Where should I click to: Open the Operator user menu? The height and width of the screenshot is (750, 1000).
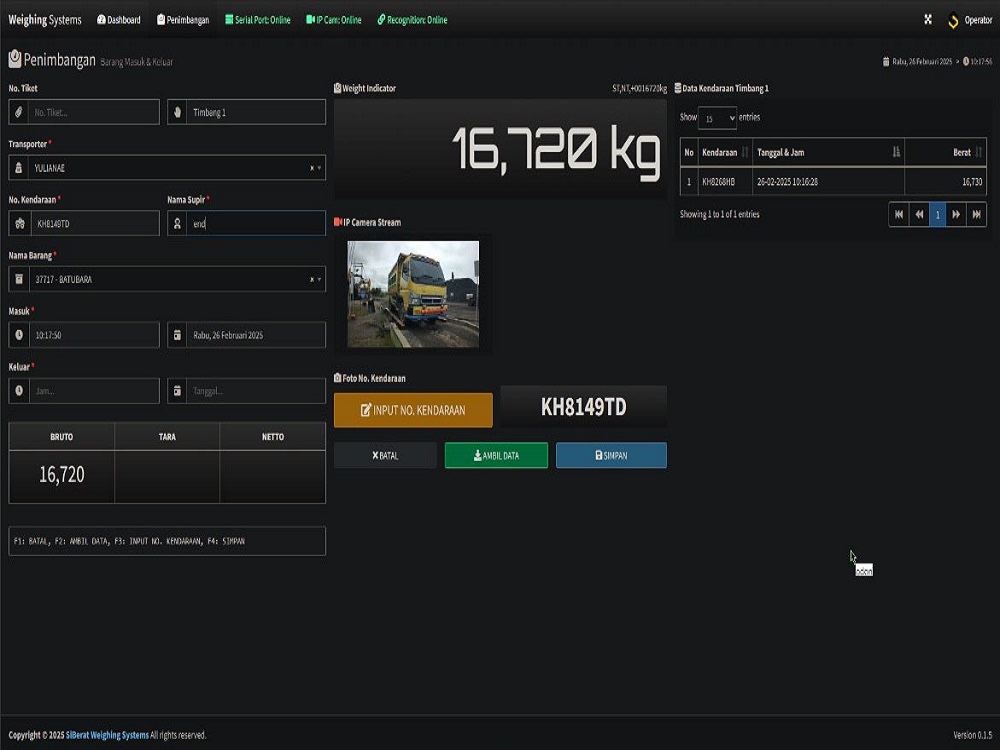970,20
